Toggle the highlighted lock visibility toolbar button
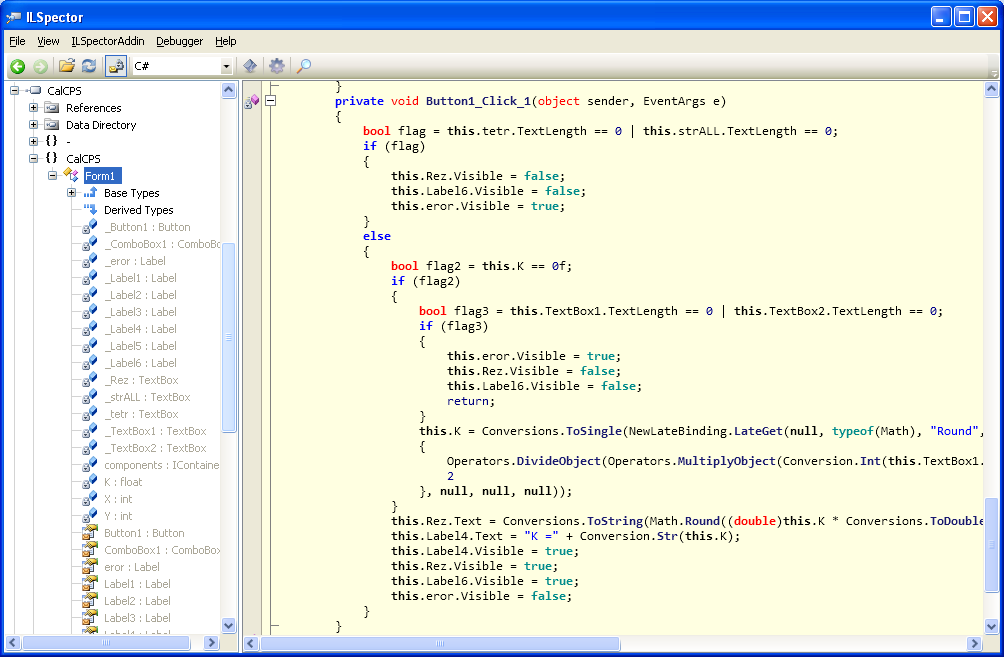The height and width of the screenshot is (657, 1004). pos(116,66)
